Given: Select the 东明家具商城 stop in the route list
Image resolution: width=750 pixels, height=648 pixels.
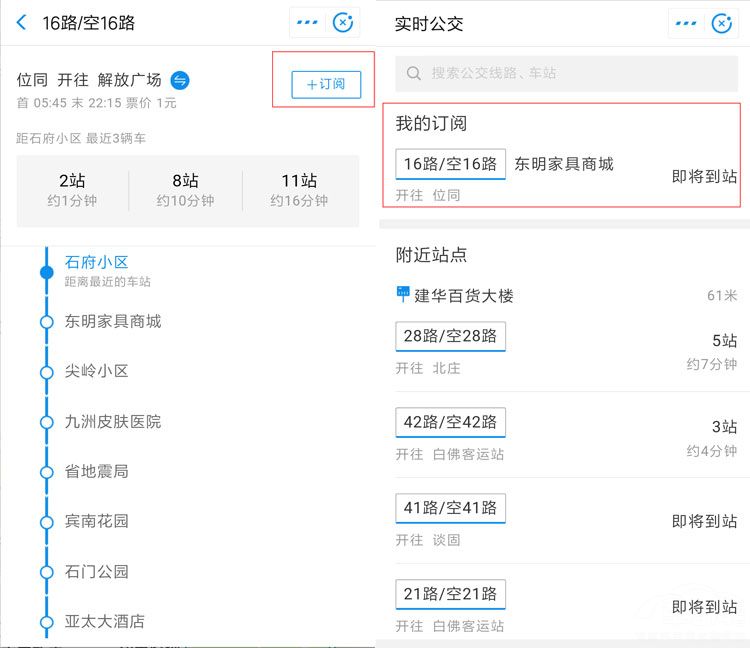Looking at the screenshot, I should (113, 321).
